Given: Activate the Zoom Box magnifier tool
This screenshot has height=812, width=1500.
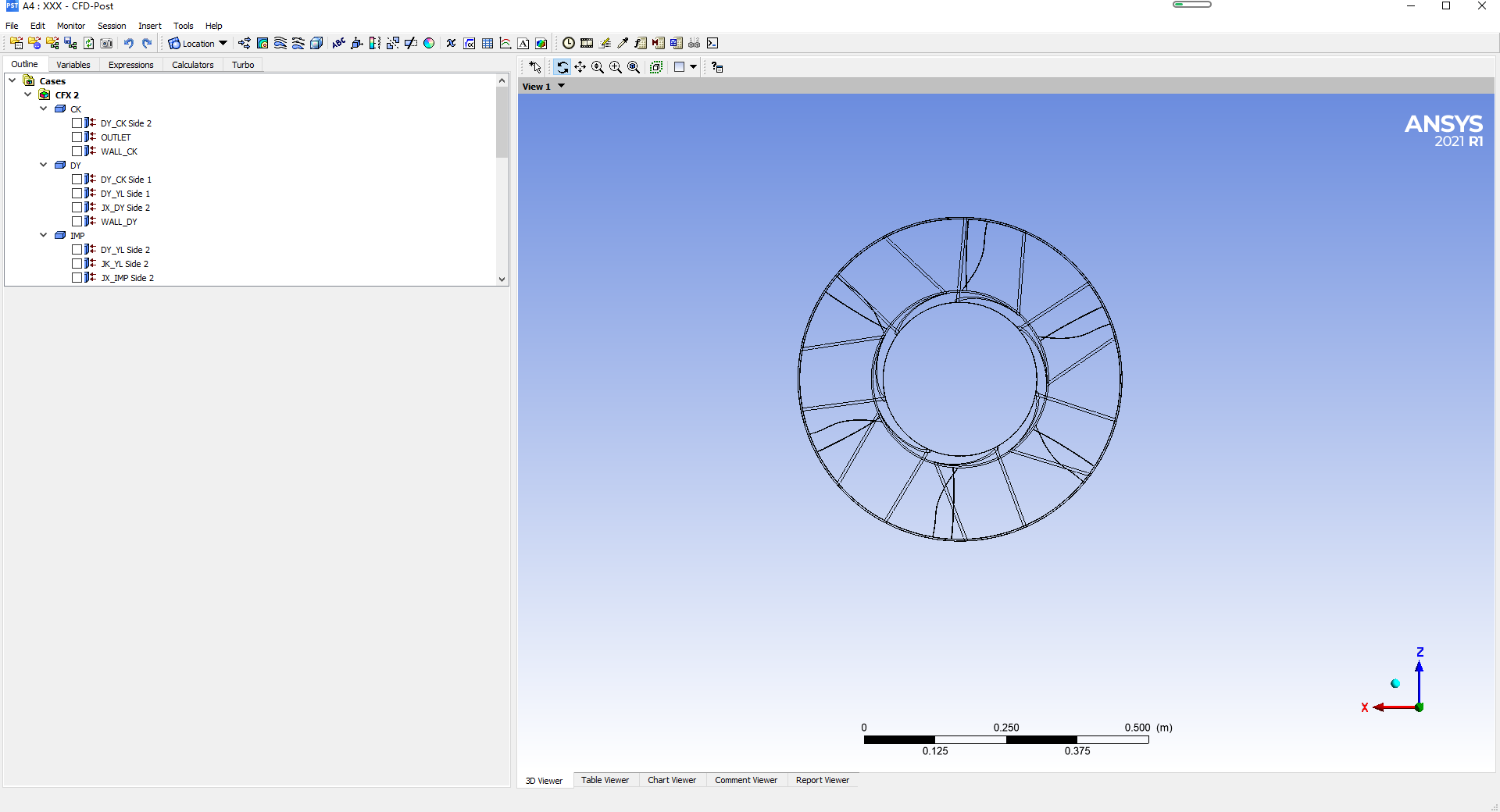Looking at the screenshot, I should pyautogui.click(x=616, y=67).
